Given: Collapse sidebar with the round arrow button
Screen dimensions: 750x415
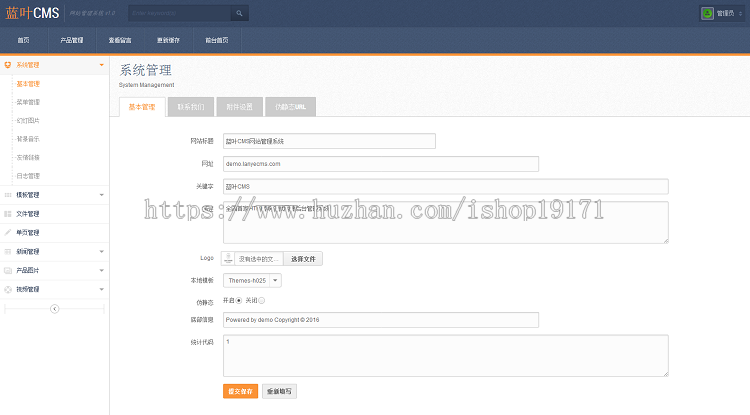Looking at the screenshot, I should tap(55, 309).
